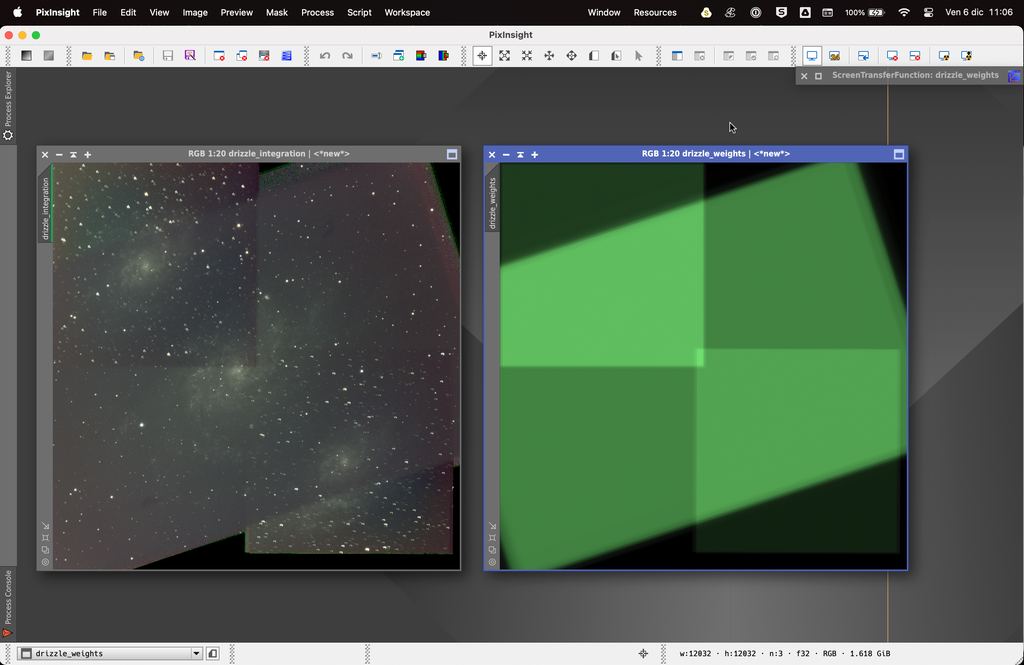The image size is (1024, 665).
Task: Open the Process Console side tab
Action: (8, 603)
